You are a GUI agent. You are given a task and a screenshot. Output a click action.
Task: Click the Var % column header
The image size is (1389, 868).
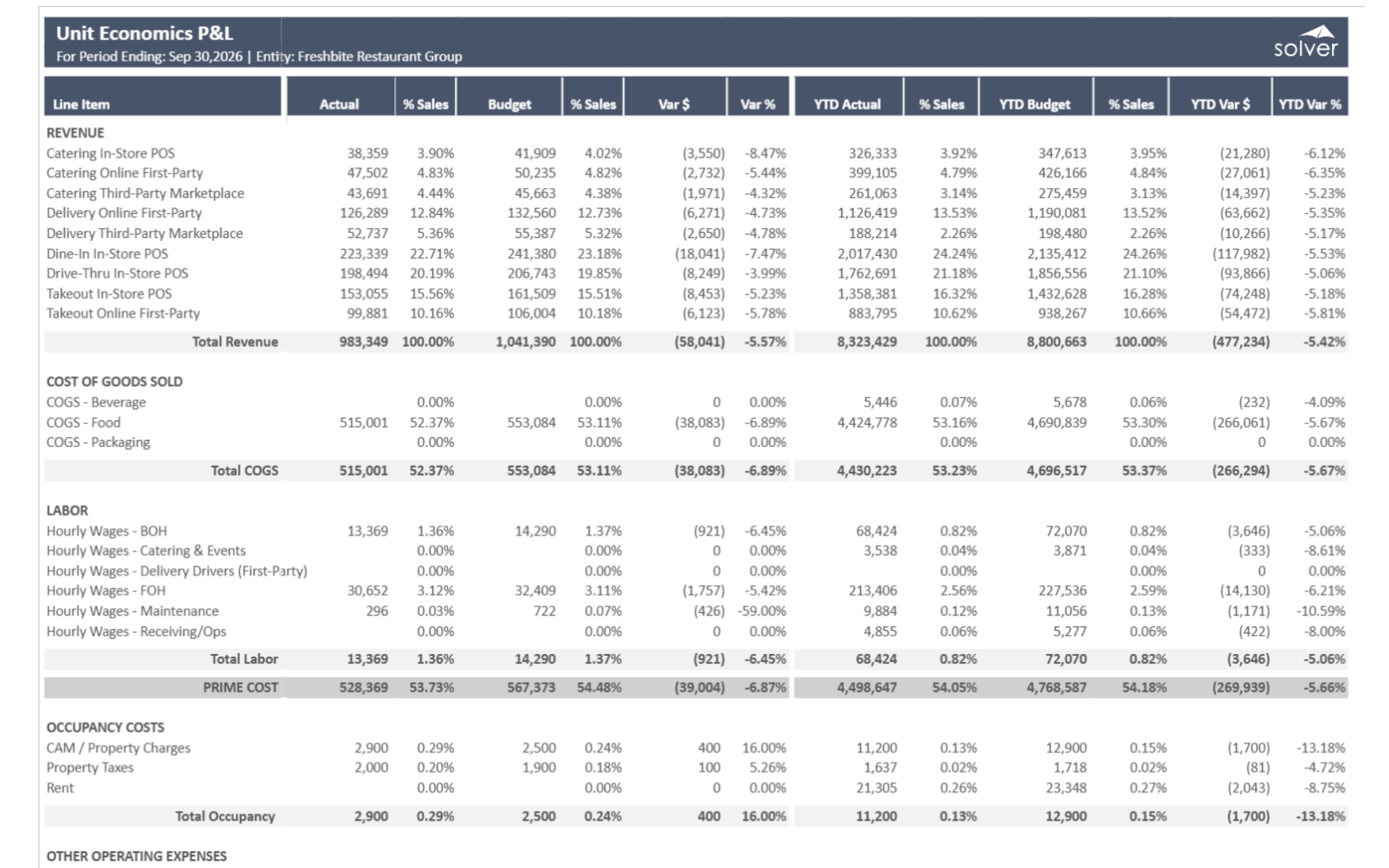click(757, 104)
